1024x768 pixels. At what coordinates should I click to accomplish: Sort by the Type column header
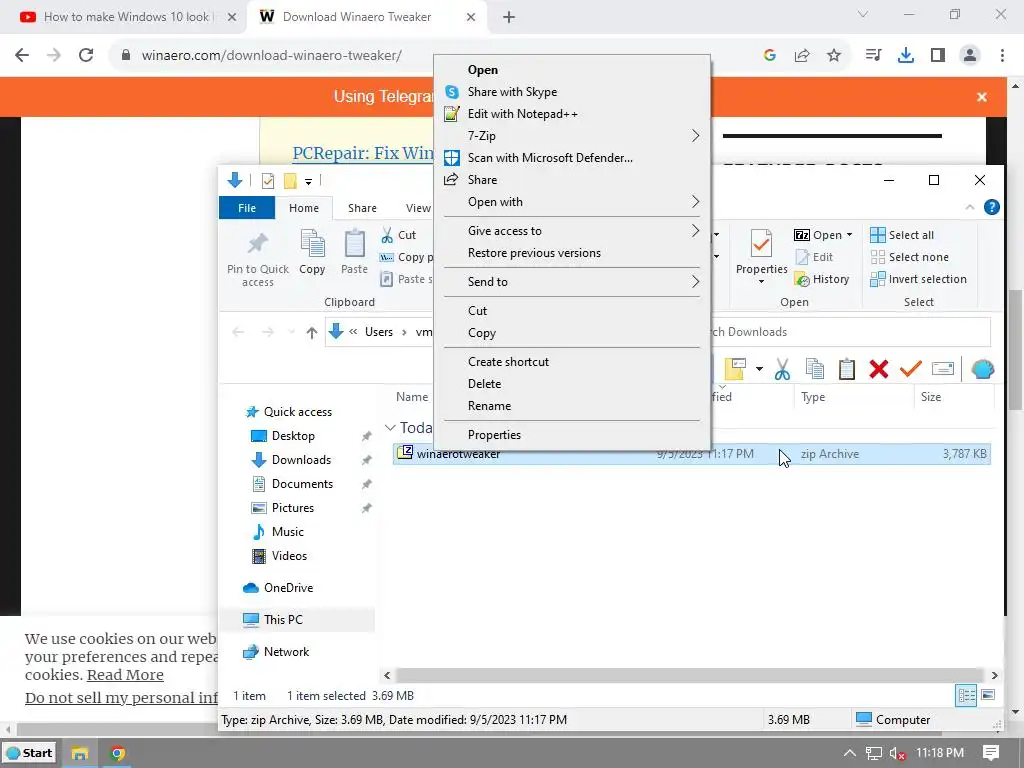(x=854, y=397)
